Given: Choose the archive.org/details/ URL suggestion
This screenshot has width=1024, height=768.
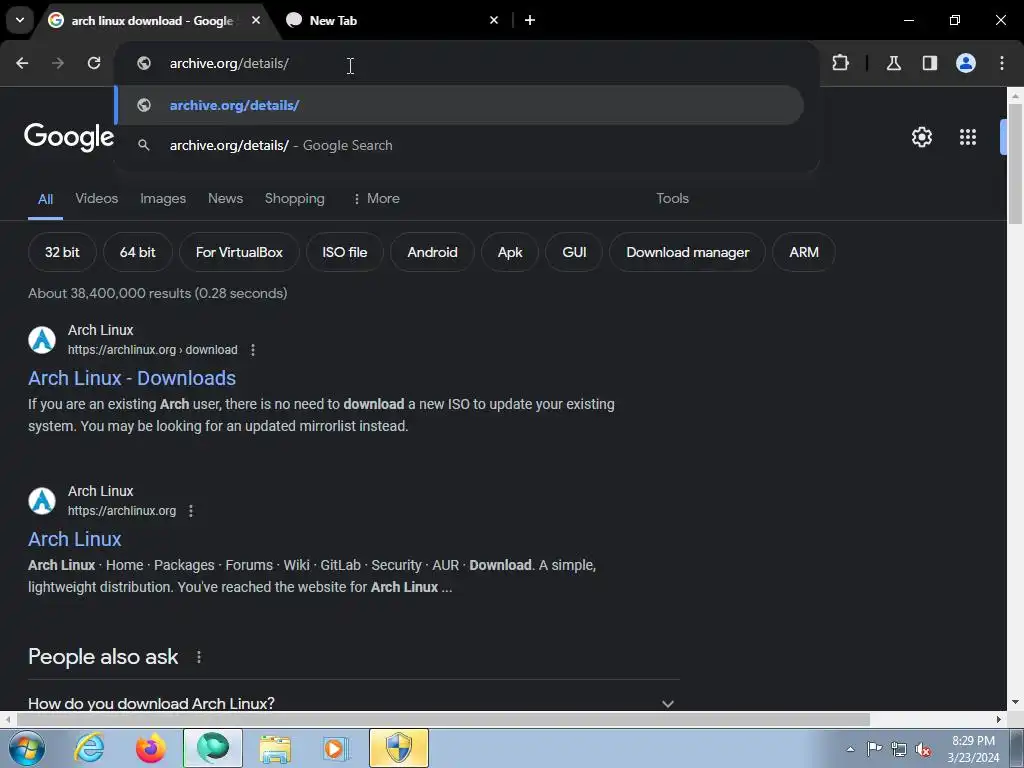Looking at the screenshot, I should click(x=459, y=105).
